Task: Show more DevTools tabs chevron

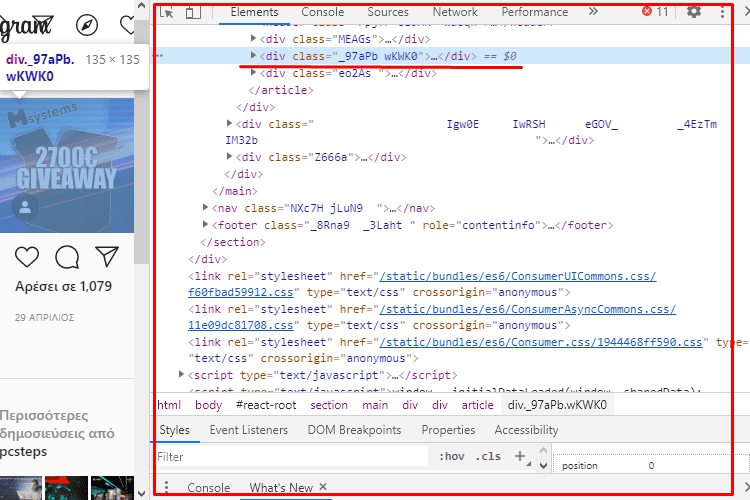Action: coord(593,12)
